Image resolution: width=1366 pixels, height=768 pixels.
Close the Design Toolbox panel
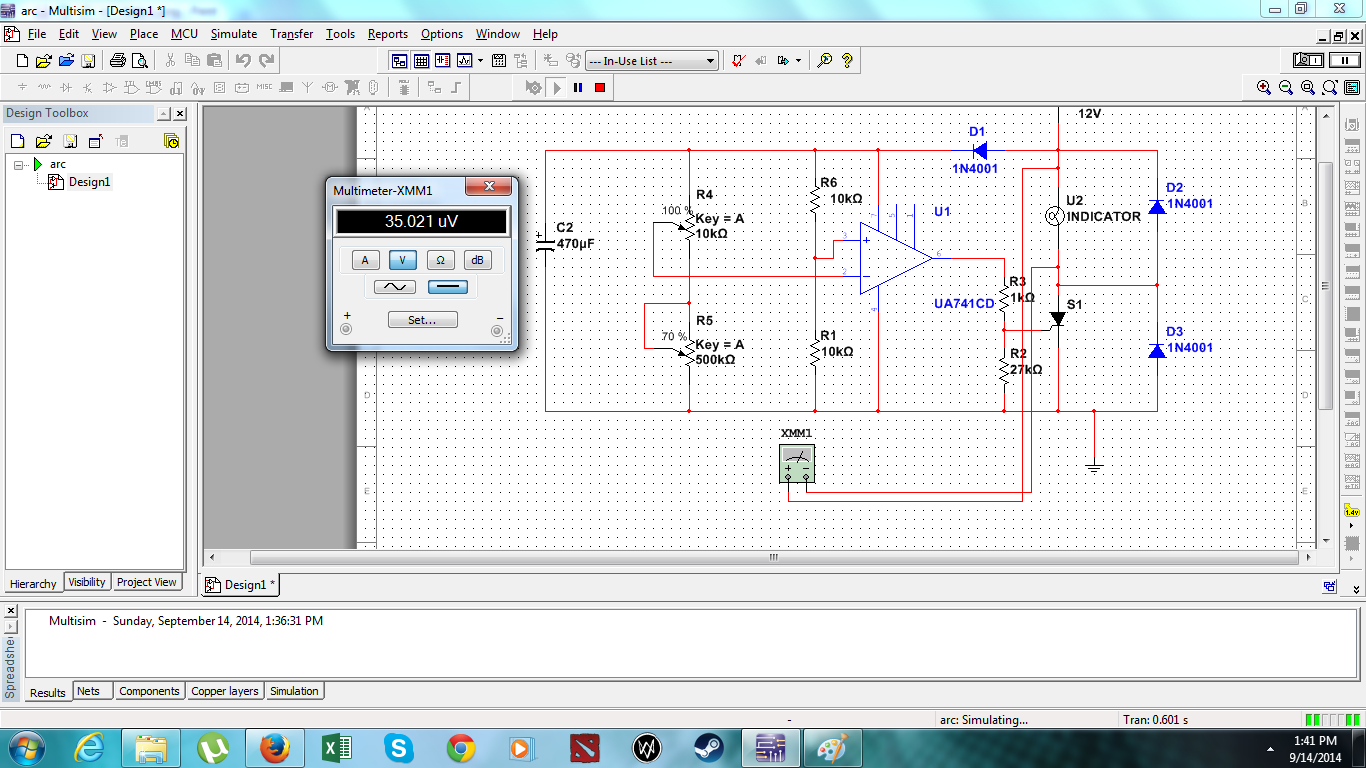point(180,114)
